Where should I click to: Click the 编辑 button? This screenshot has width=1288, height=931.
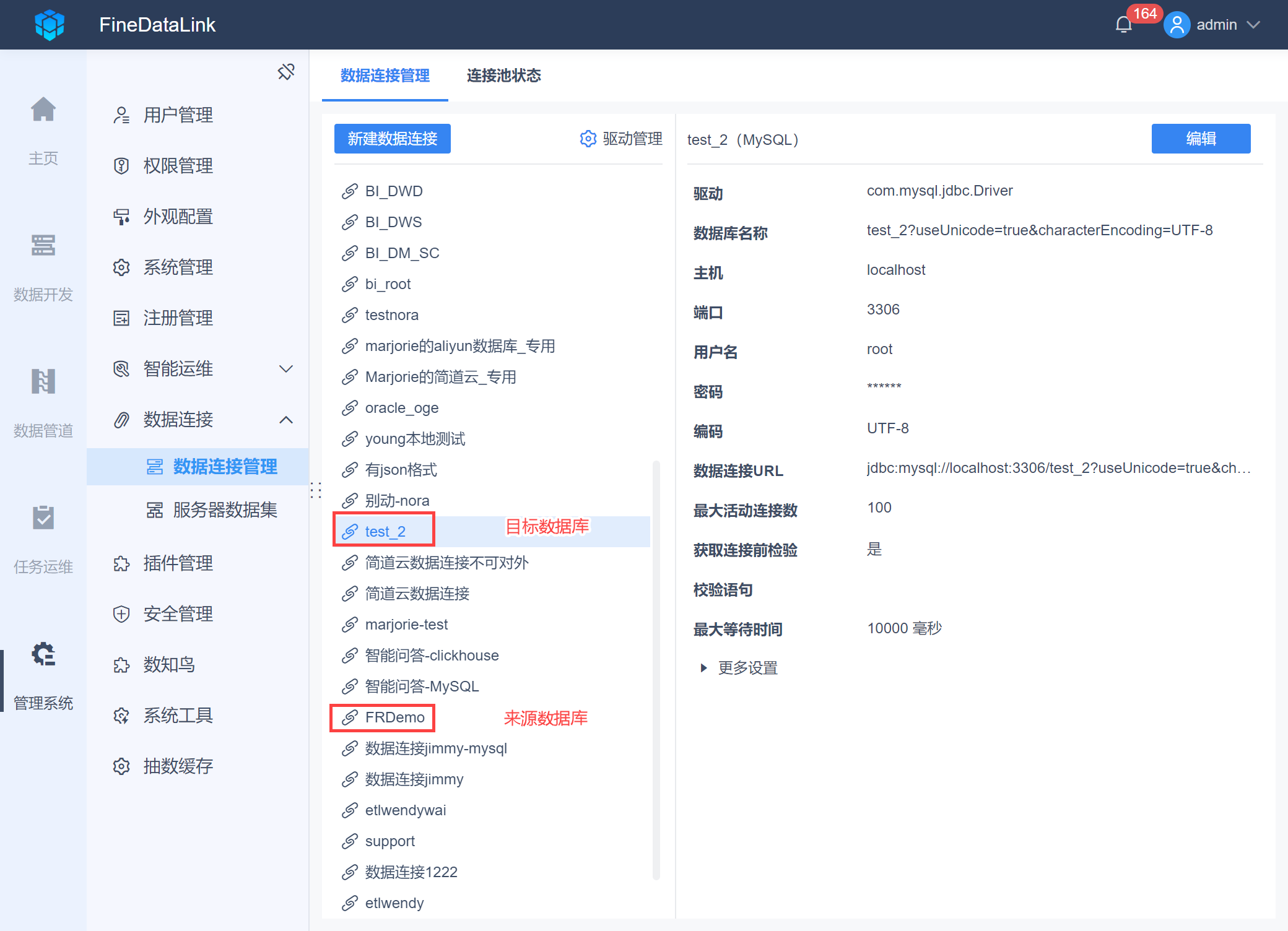[1200, 139]
